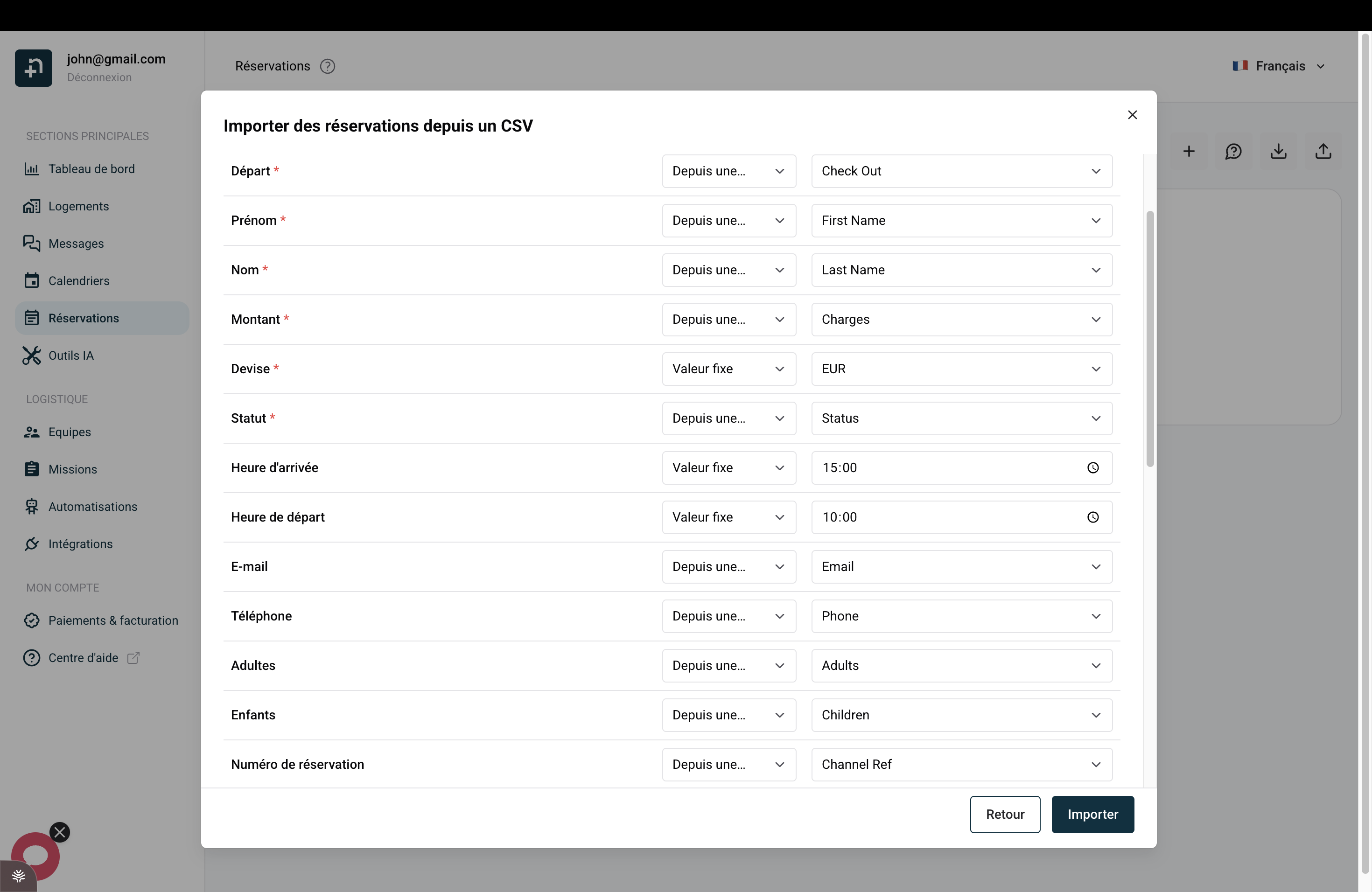Open the Check Out column dropdown
Screen dimensions: 1372x892
point(961,171)
